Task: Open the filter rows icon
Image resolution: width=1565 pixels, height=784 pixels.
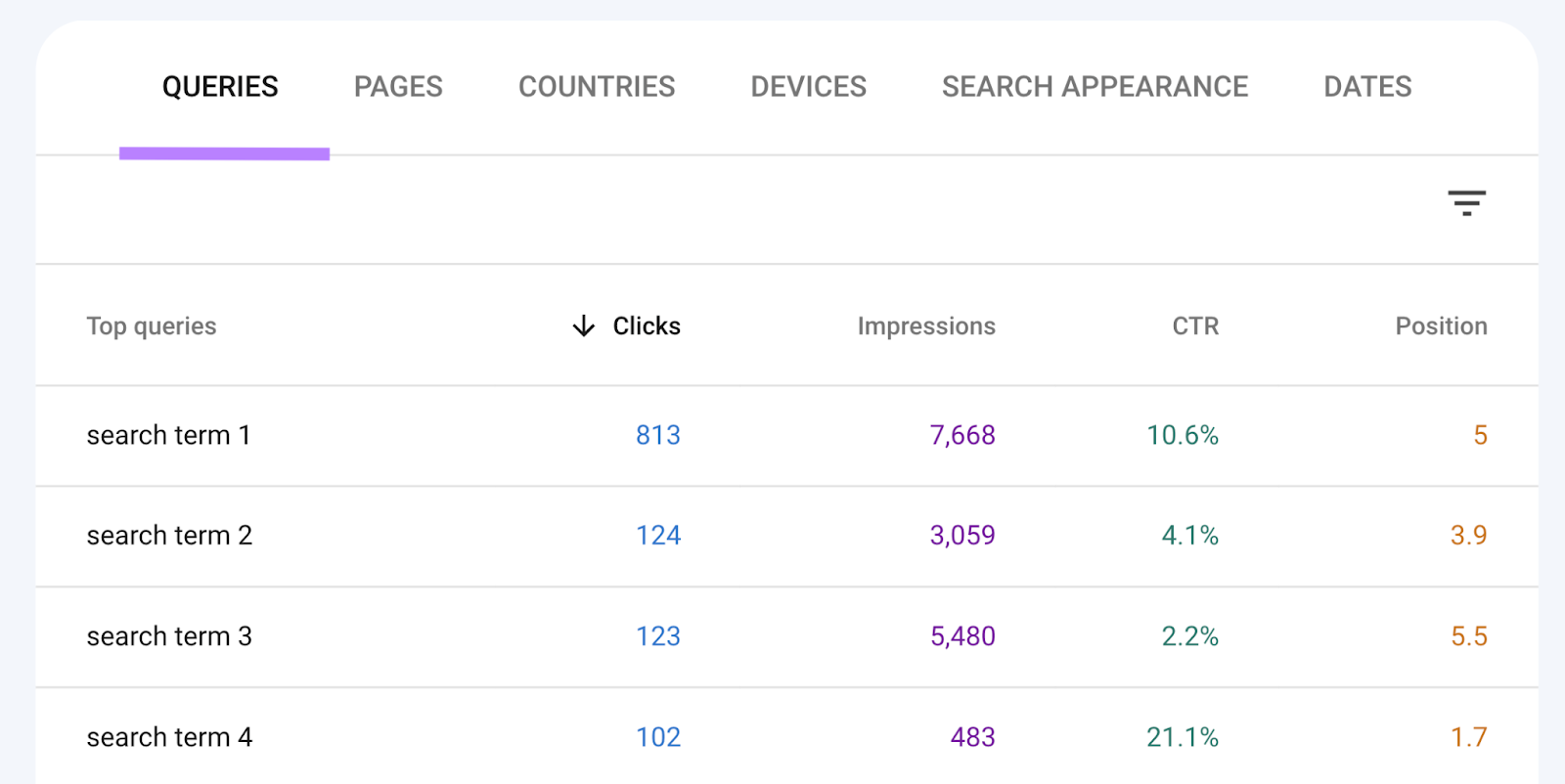Action: click(x=1466, y=203)
